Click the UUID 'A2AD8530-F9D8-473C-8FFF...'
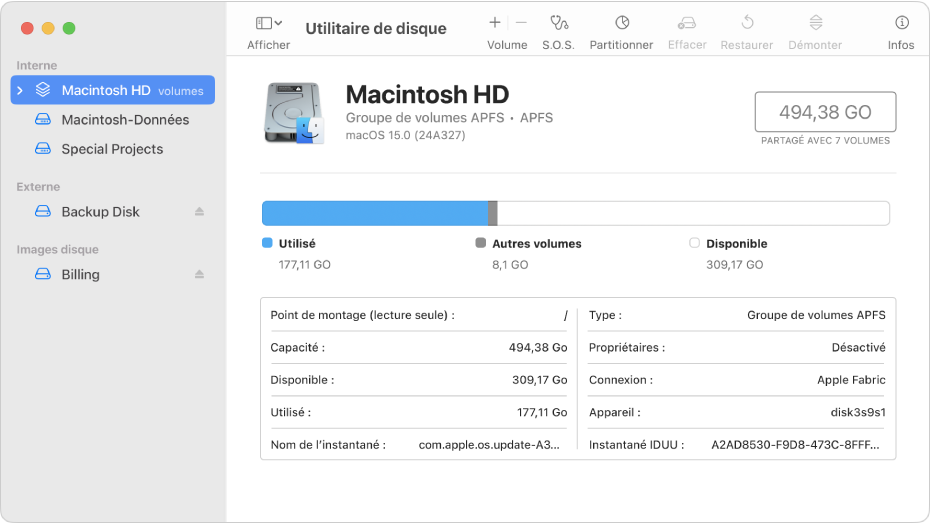Screen dimensions: 931x524 (796, 445)
